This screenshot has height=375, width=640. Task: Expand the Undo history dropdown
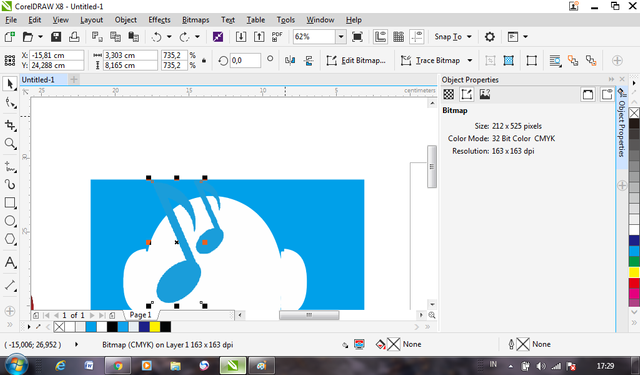click(x=169, y=37)
